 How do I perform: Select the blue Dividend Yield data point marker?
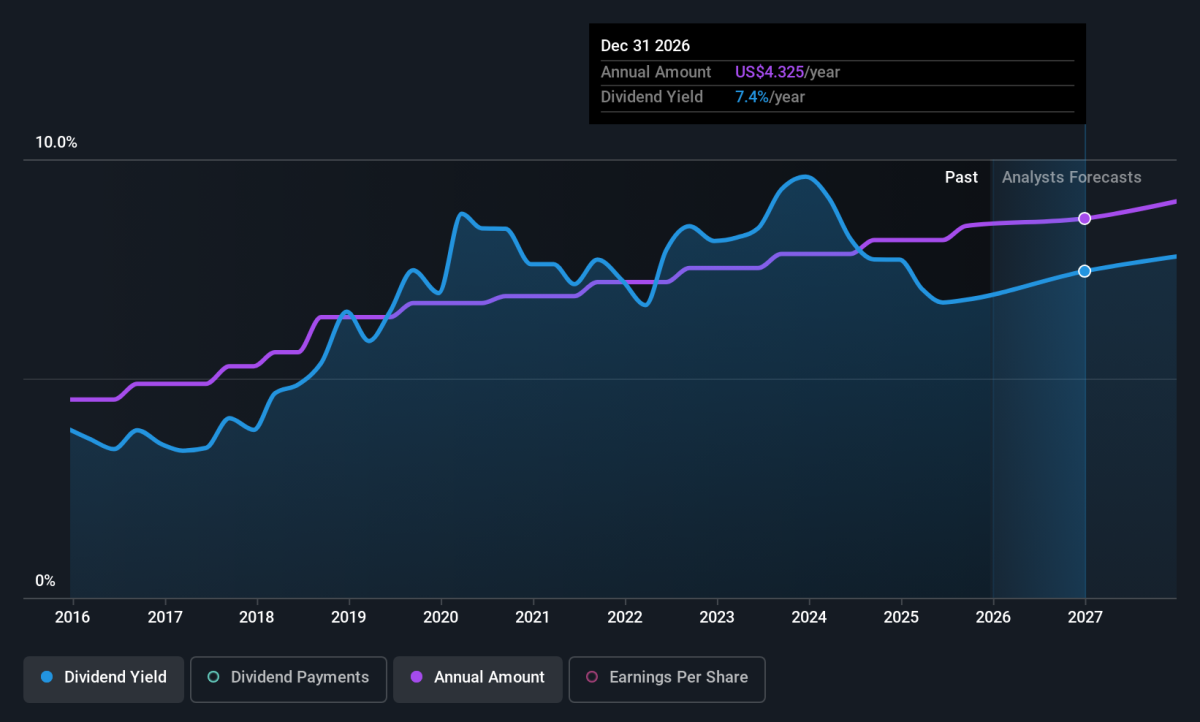(x=1084, y=271)
